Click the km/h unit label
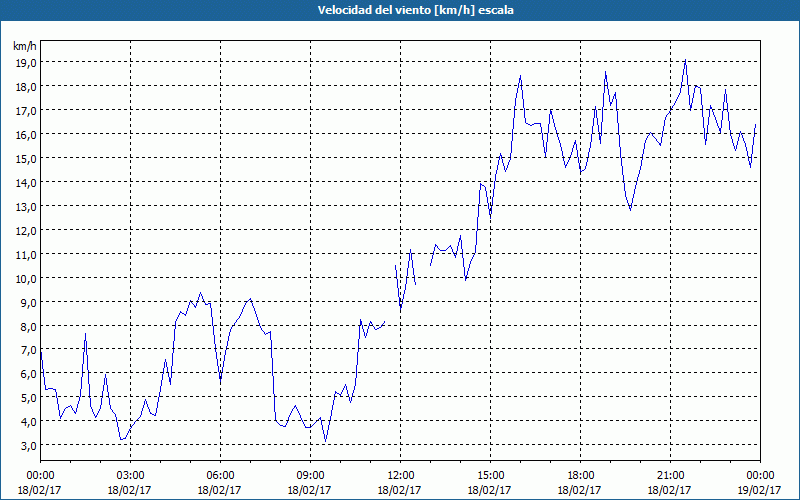Viewport: 800px width, 500px height. click(x=25, y=46)
